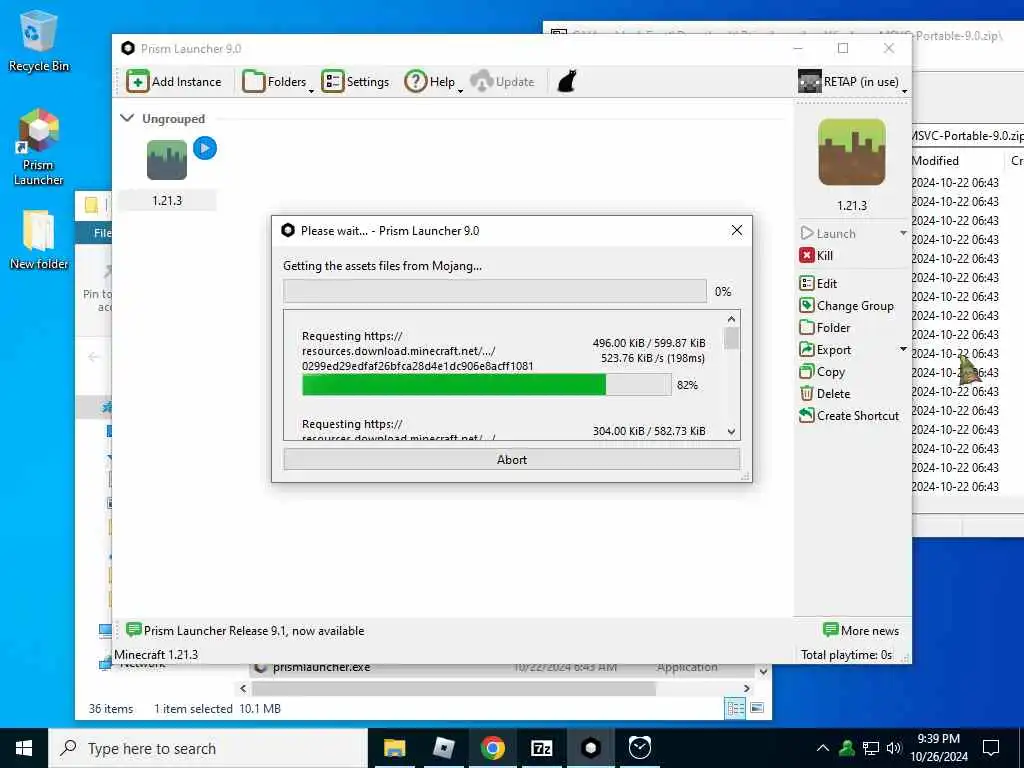Open the Prism Launcher Release 9.1 news link
This screenshot has width=1024, height=768.
[x=245, y=630]
